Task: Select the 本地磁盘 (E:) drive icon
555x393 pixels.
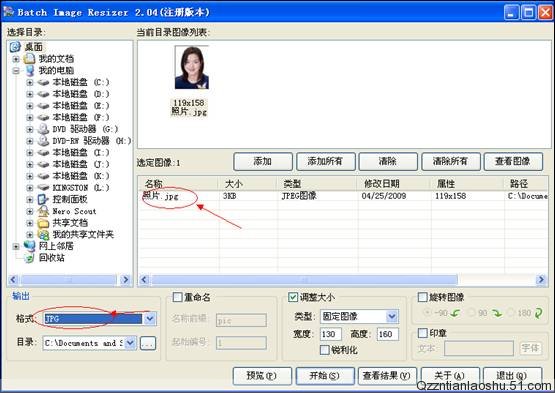Action: pyautogui.click(x=43, y=106)
